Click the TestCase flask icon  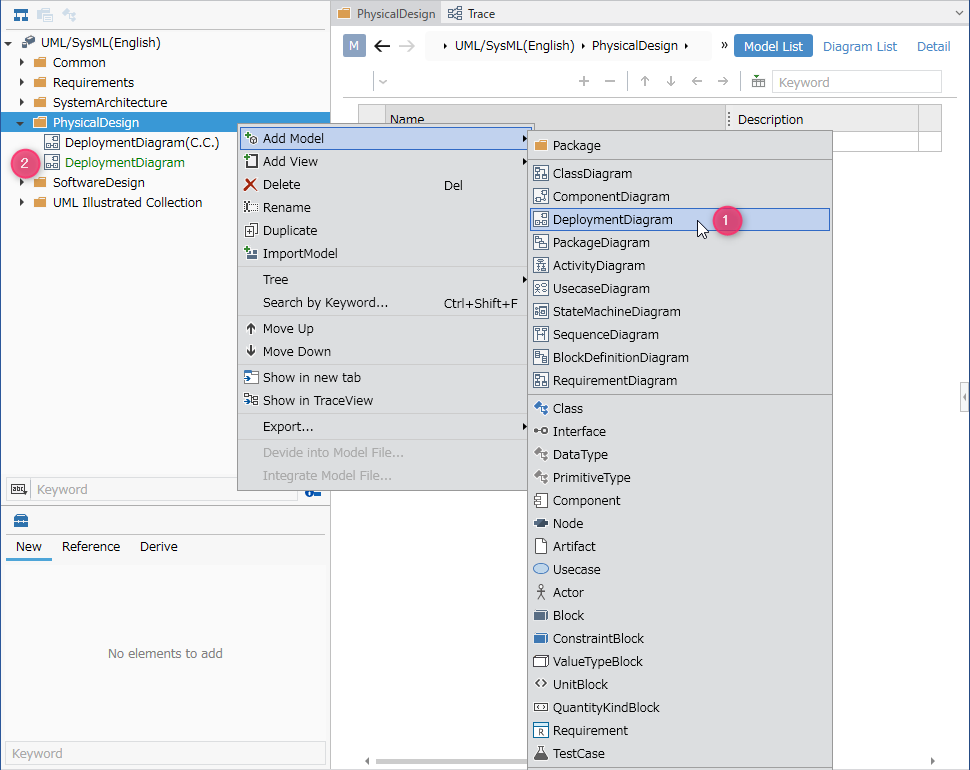[x=541, y=753]
